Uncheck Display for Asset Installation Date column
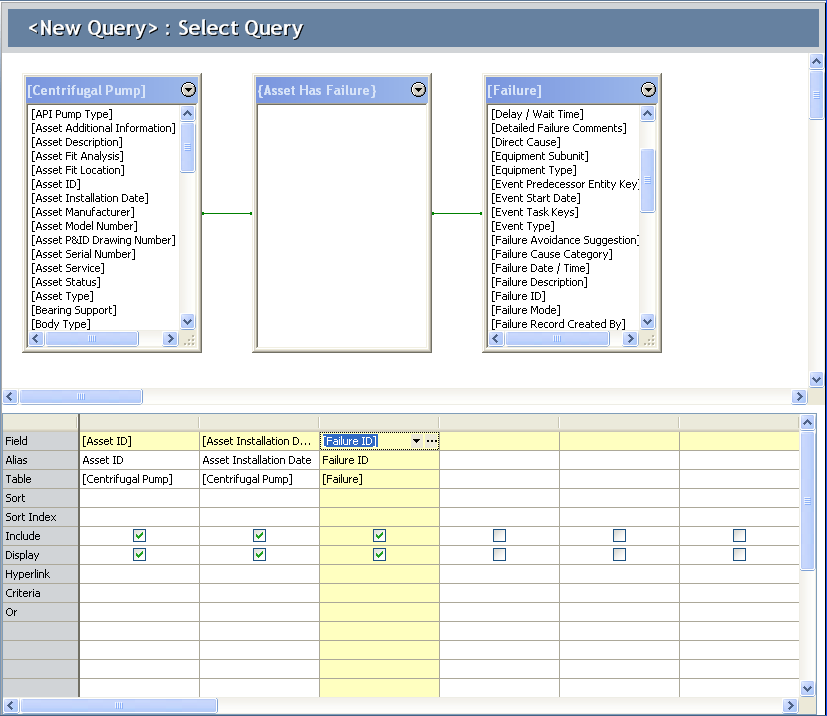 tap(259, 555)
